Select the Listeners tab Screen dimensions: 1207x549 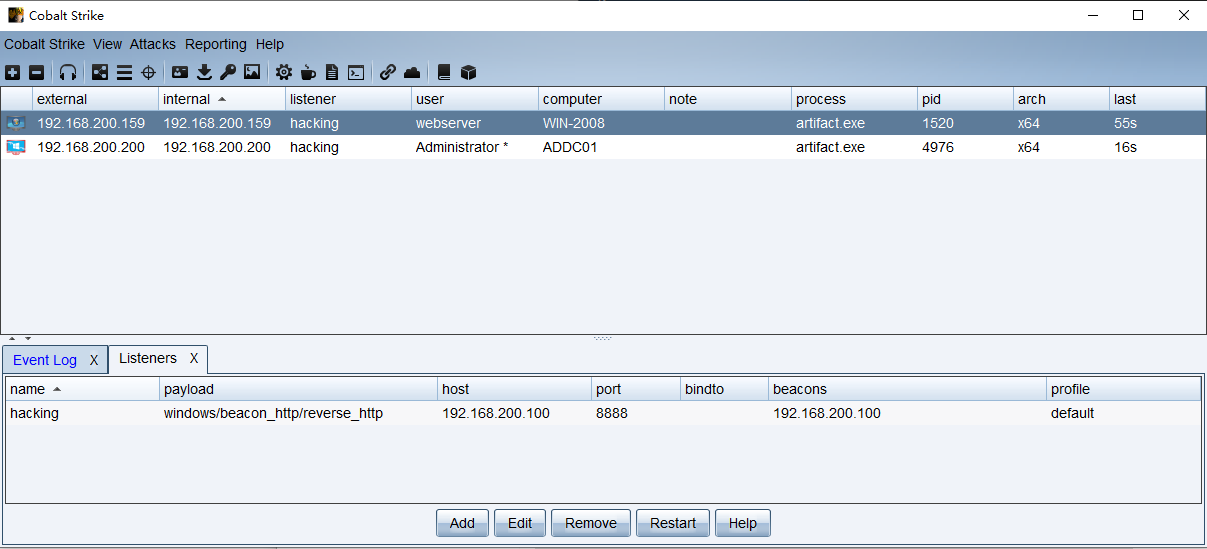[x=148, y=358]
